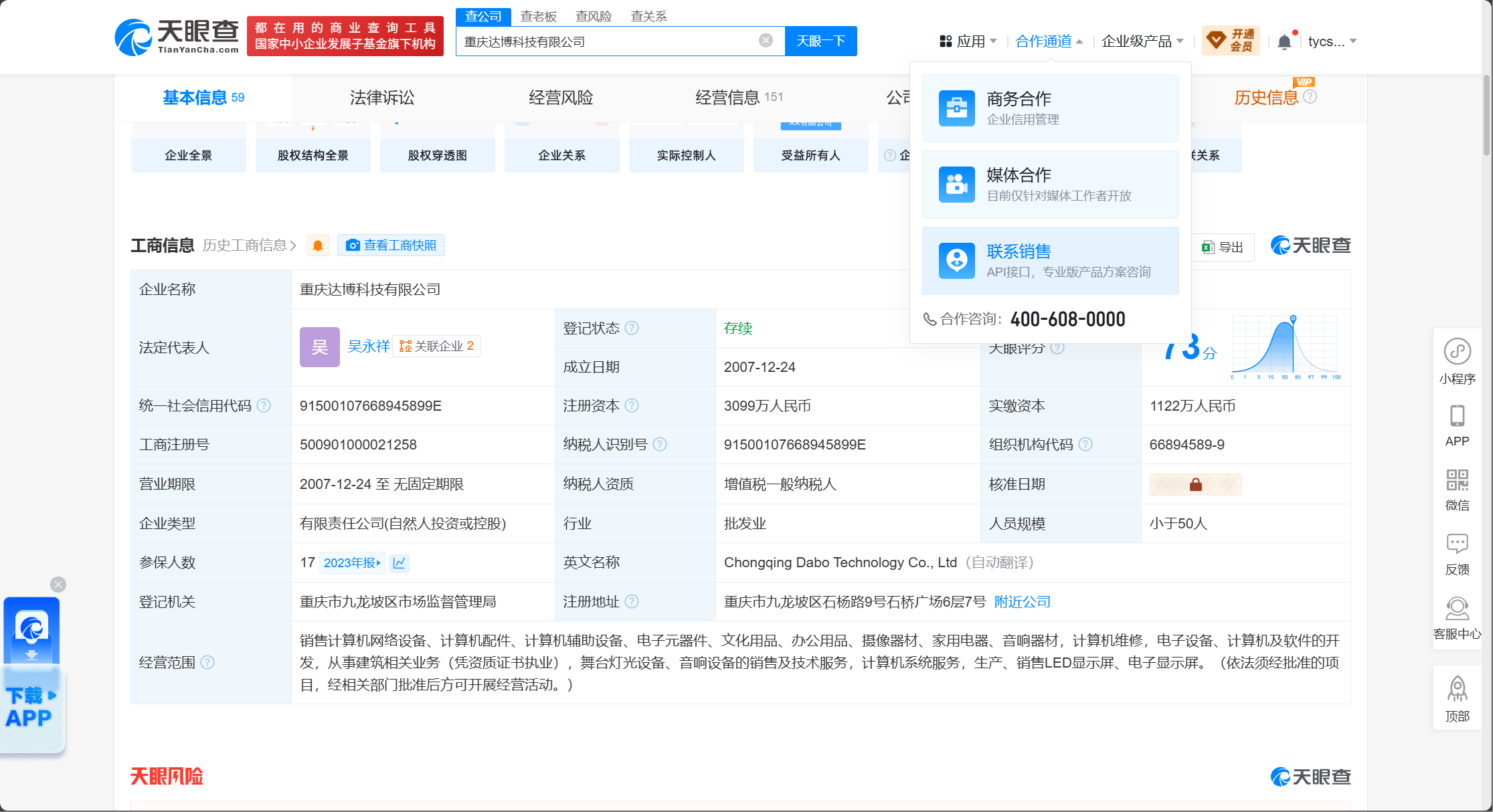The image size is (1493, 812).
Task: Click the red slogan banner beside logo
Action: (345, 36)
